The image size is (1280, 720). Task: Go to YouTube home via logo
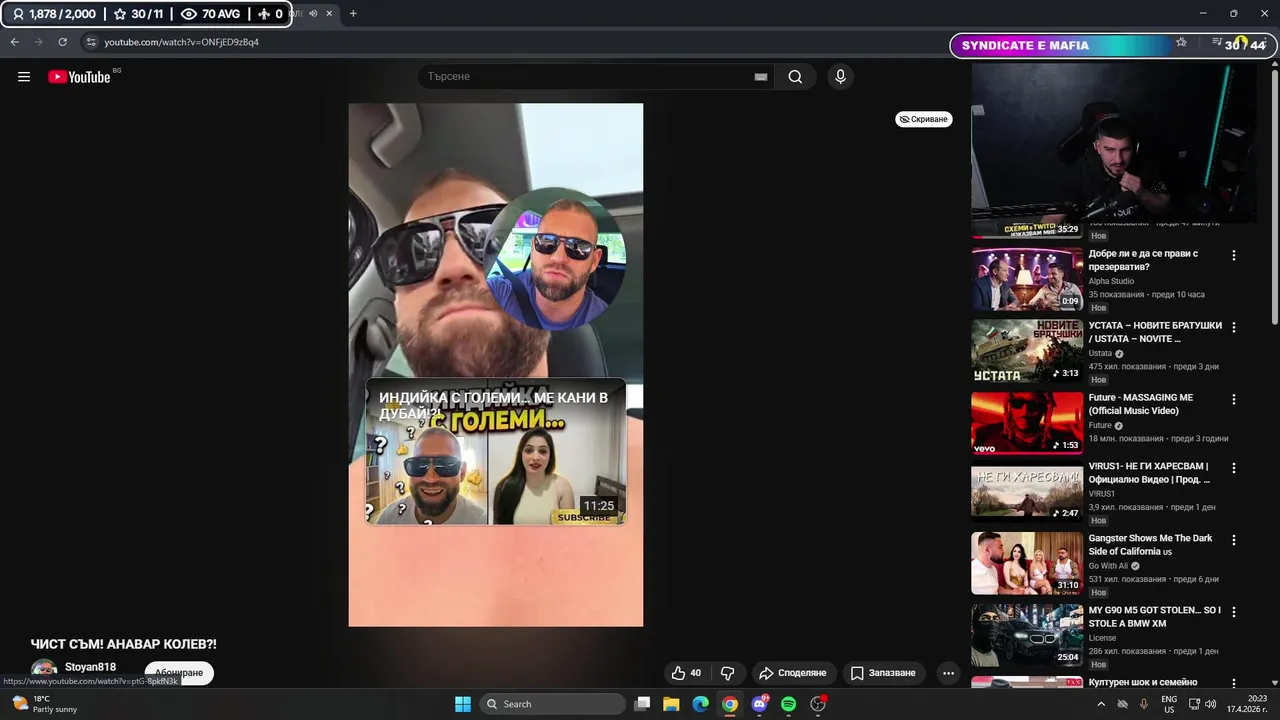pos(79,77)
